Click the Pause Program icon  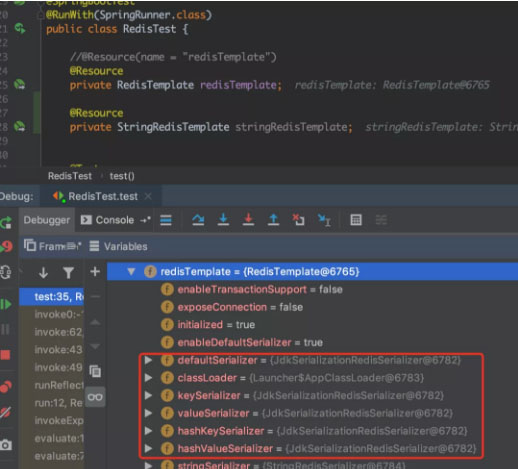coord(5,329)
